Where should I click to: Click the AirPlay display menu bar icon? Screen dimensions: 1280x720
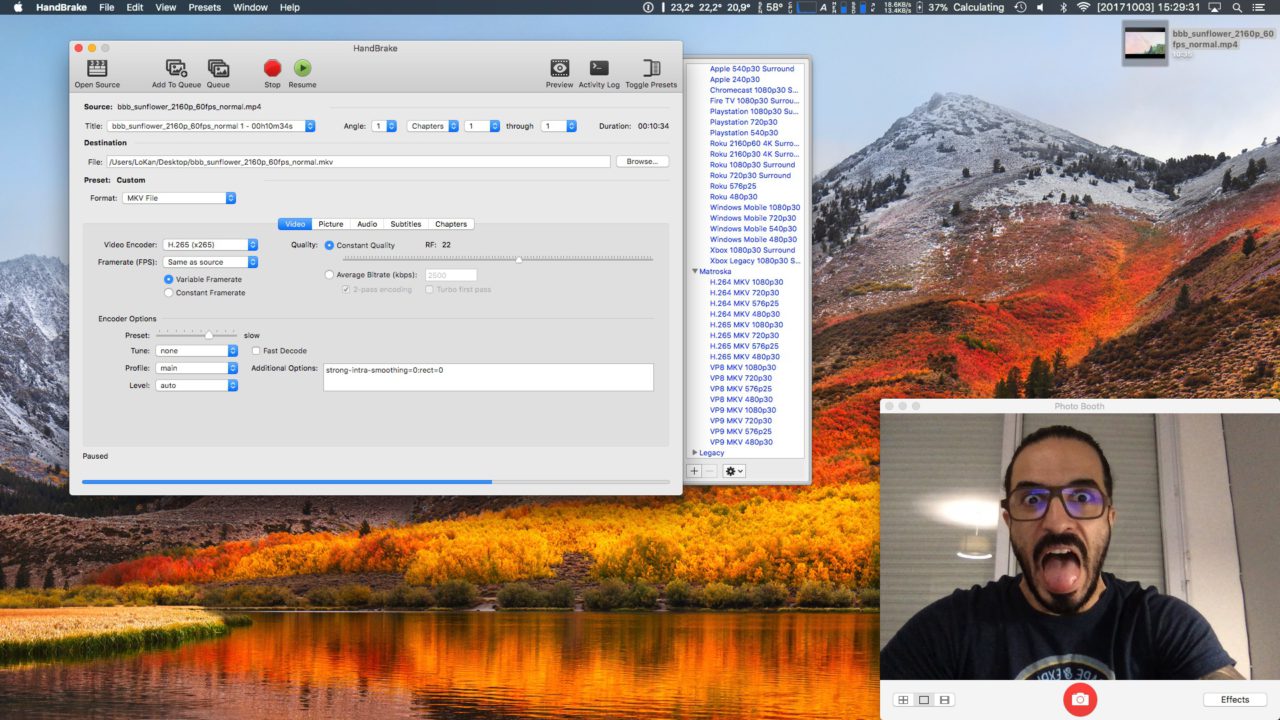(1215, 7)
